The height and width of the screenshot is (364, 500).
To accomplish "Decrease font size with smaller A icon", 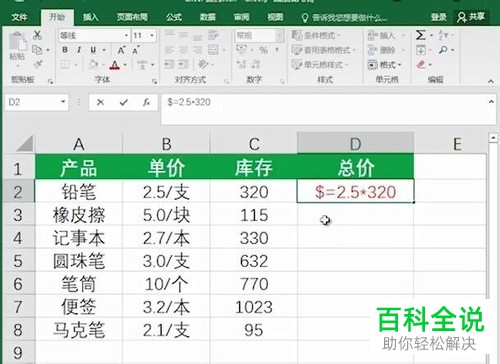I will click(135, 51).
